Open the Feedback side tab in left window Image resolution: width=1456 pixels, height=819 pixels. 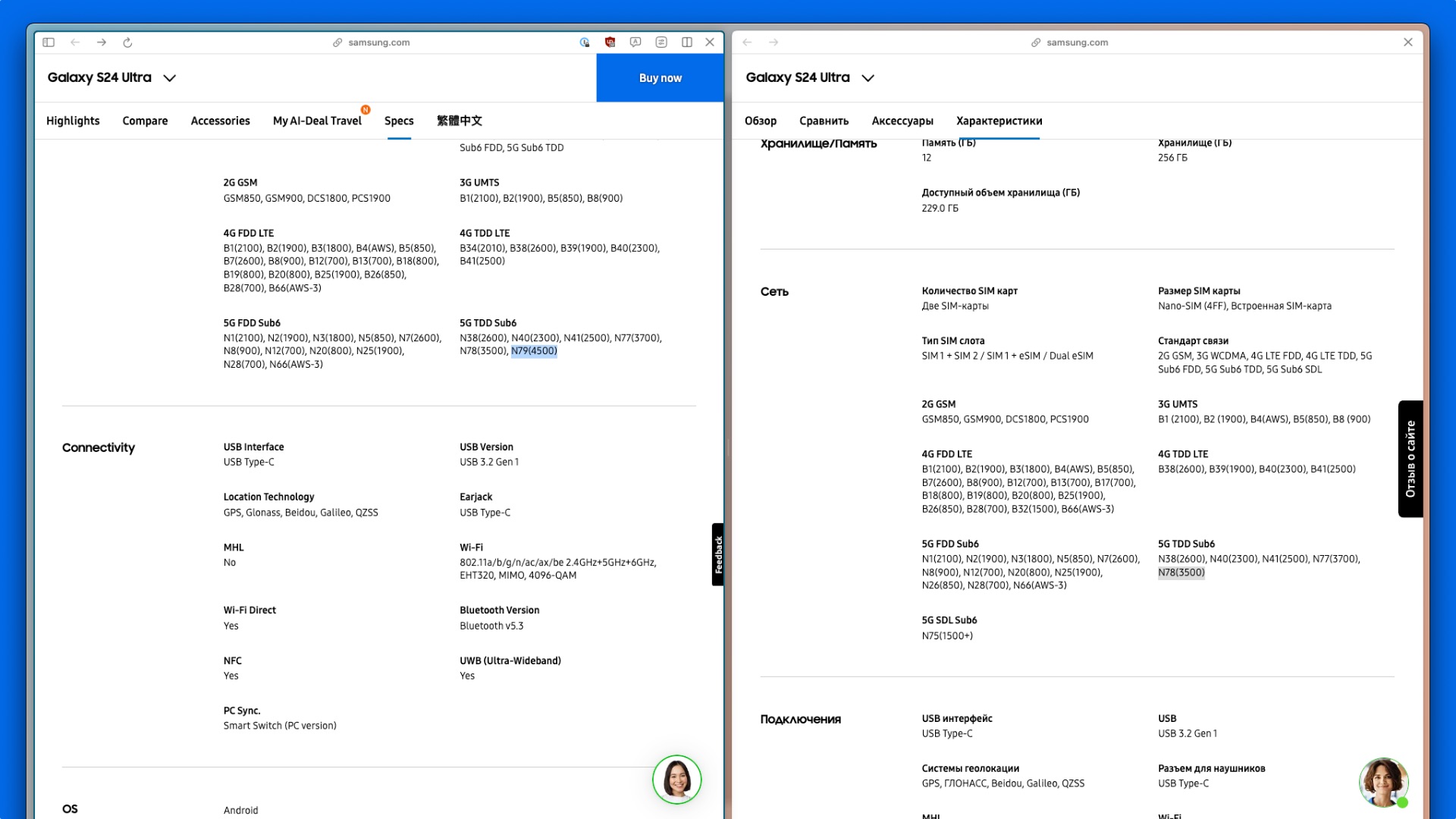click(717, 554)
